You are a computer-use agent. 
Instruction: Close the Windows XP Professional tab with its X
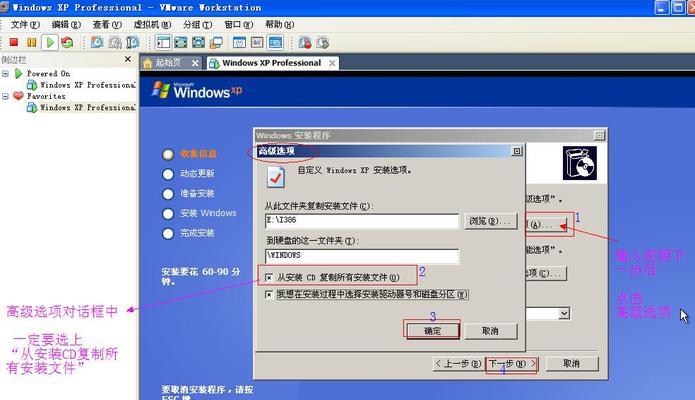[x=332, y=63]
